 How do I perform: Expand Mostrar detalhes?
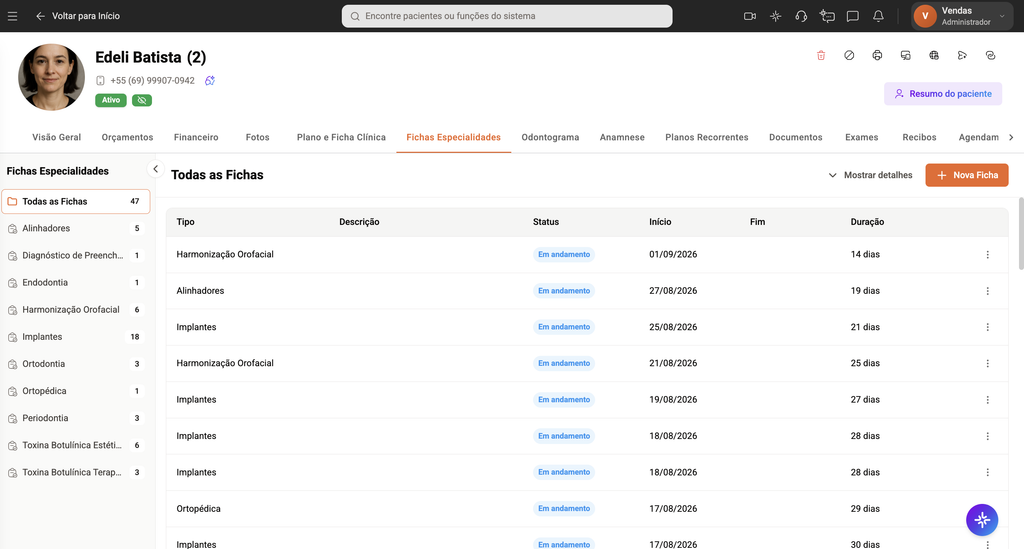point(870,175)
